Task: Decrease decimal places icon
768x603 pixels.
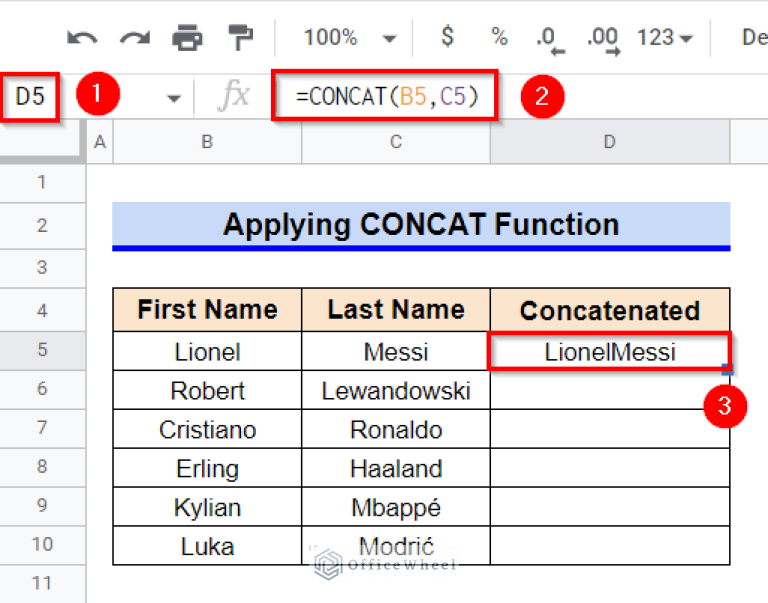Action: [x=549, y=38]
